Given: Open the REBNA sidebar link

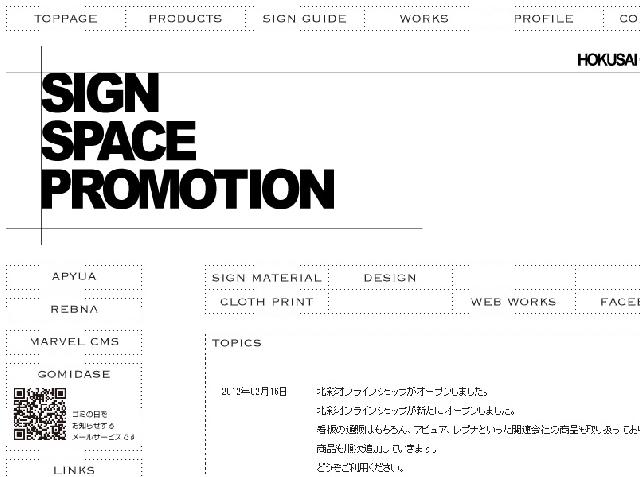Looking at the screenshot, I should (x=74, y=309).
